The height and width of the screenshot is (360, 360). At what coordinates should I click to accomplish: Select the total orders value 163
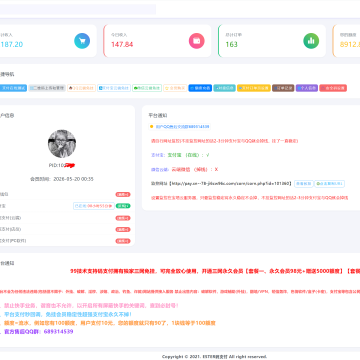[231, 44]
